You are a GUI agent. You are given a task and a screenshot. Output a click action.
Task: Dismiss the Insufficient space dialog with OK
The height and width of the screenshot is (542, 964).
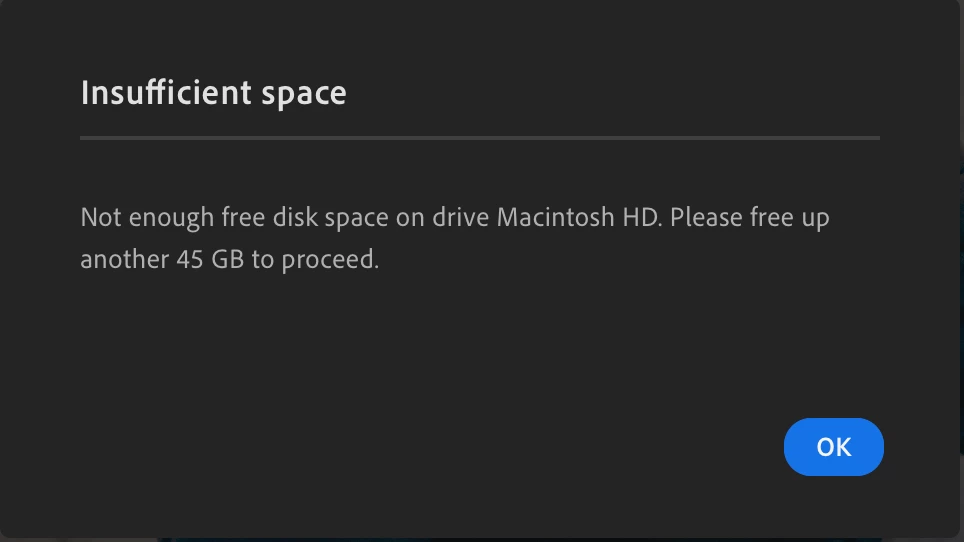[x=834, y=447]
